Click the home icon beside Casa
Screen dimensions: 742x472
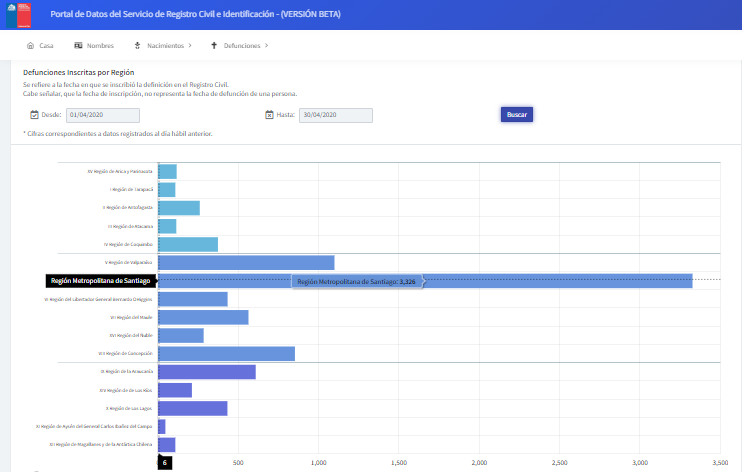31,46
